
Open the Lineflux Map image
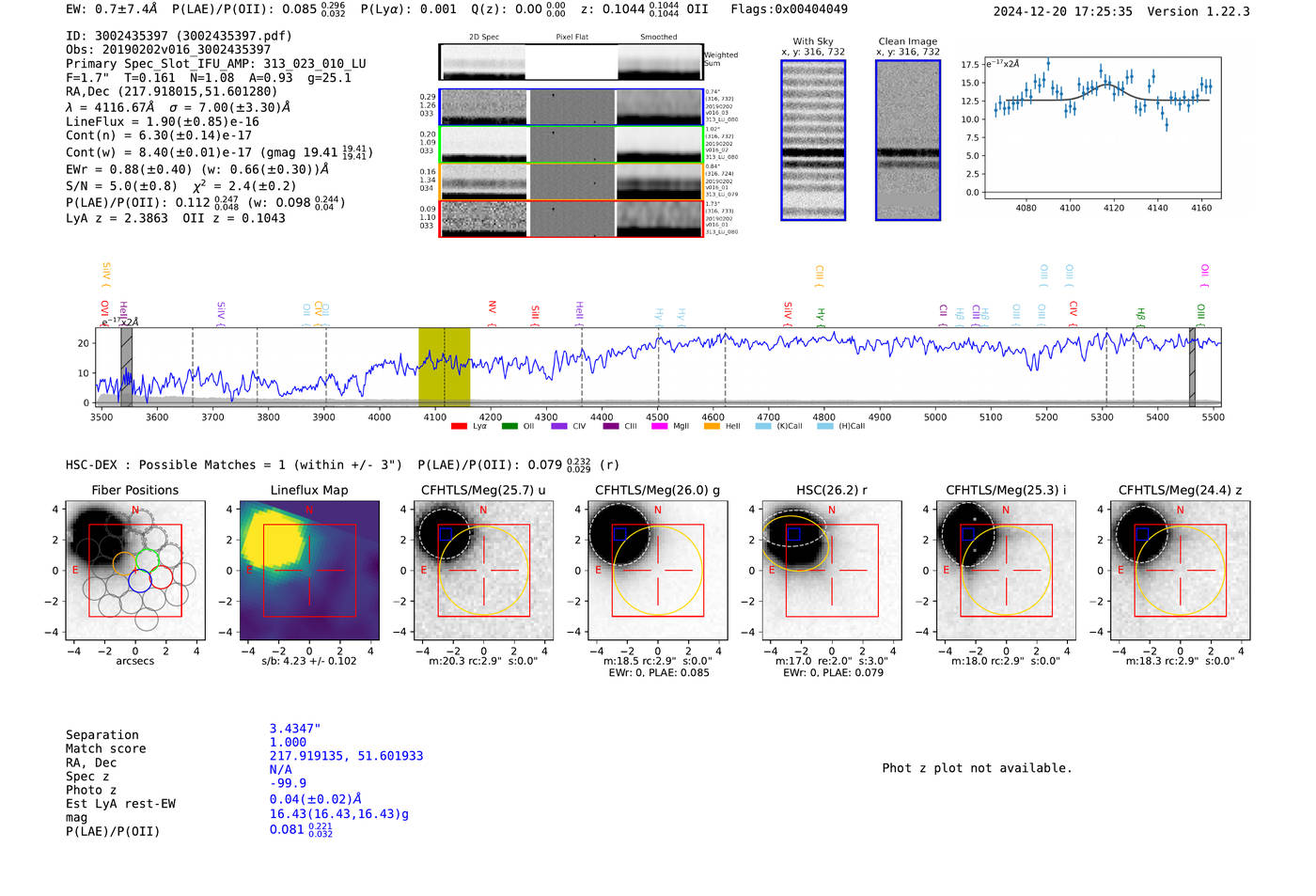point(309,570)
